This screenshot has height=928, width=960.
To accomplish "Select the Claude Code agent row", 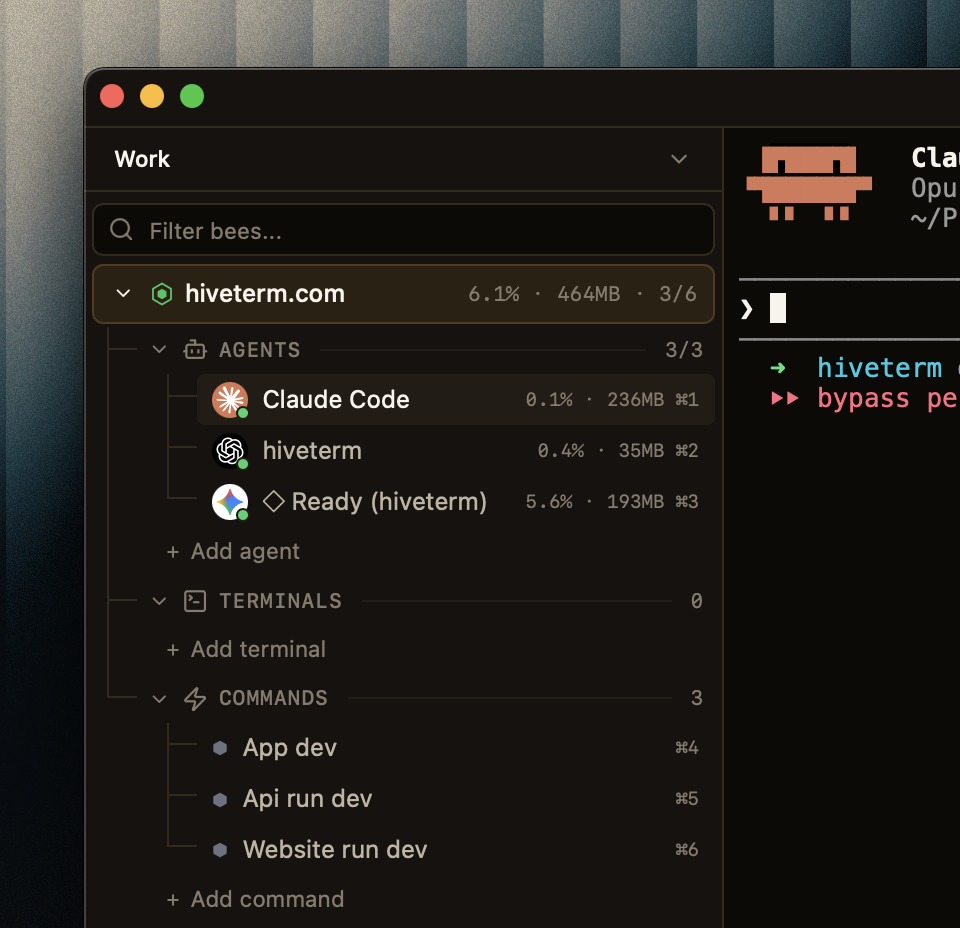I will tap(456, 400).
